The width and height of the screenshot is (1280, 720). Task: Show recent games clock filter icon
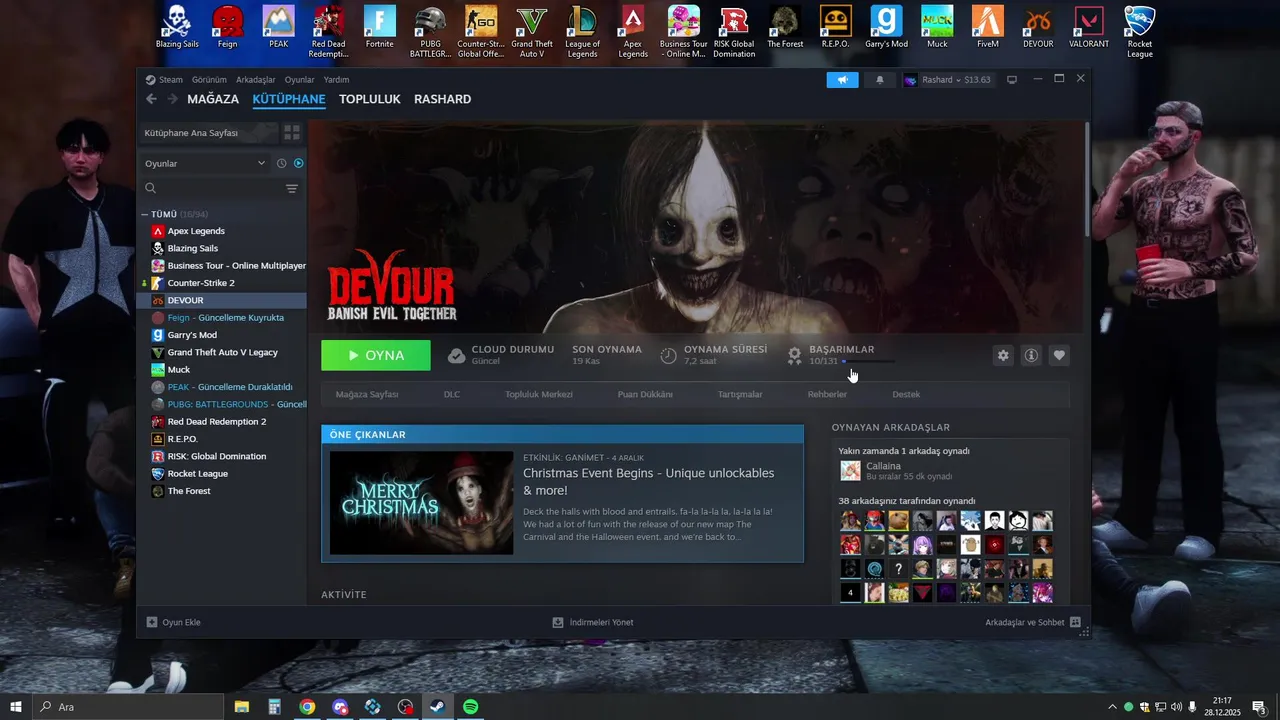pos(281,163)
